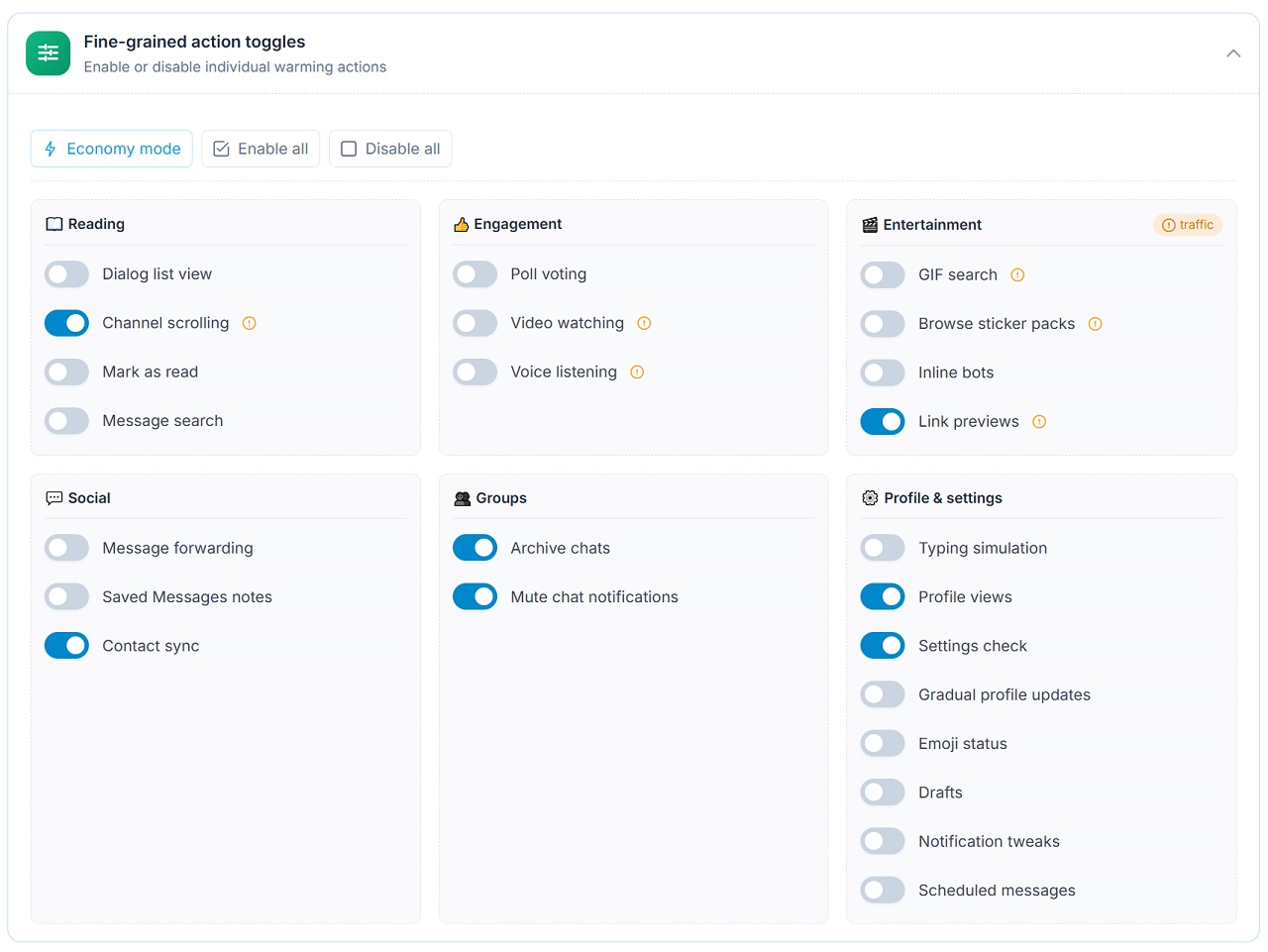Turn off Channel scrolling toggle

tap(66, 323)
